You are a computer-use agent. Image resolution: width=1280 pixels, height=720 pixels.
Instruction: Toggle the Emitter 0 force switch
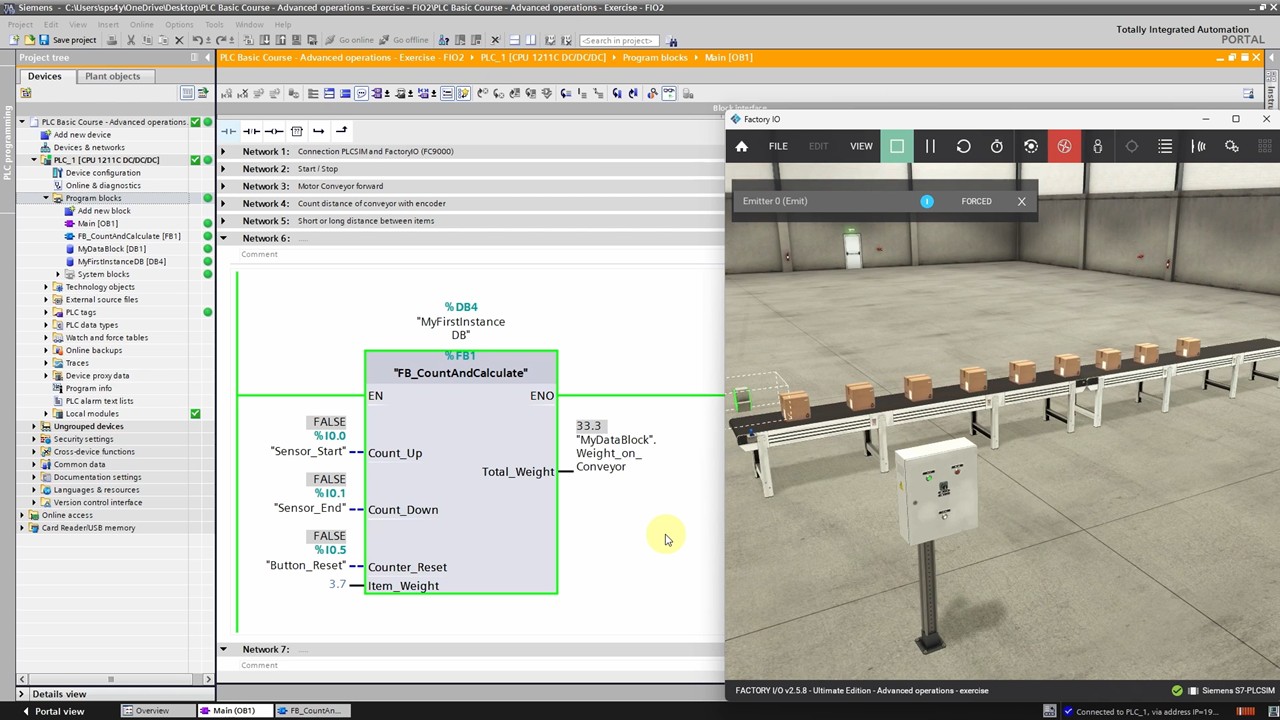(x=927, y=201)
